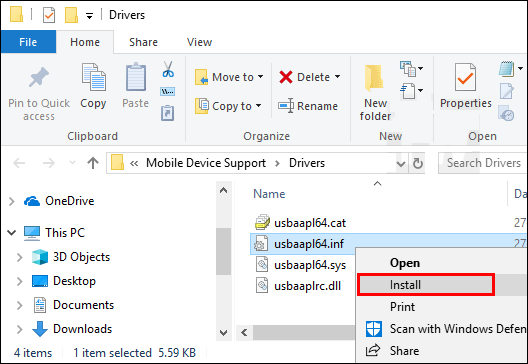The image size is (528, 364).
Task: Refresh the Drivers folder
Action: [x=418, y=164]
